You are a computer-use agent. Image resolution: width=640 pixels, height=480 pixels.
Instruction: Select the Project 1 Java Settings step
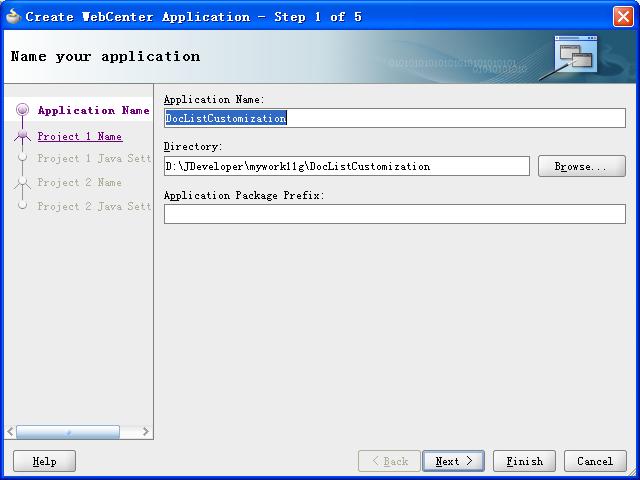click(94, 158)
